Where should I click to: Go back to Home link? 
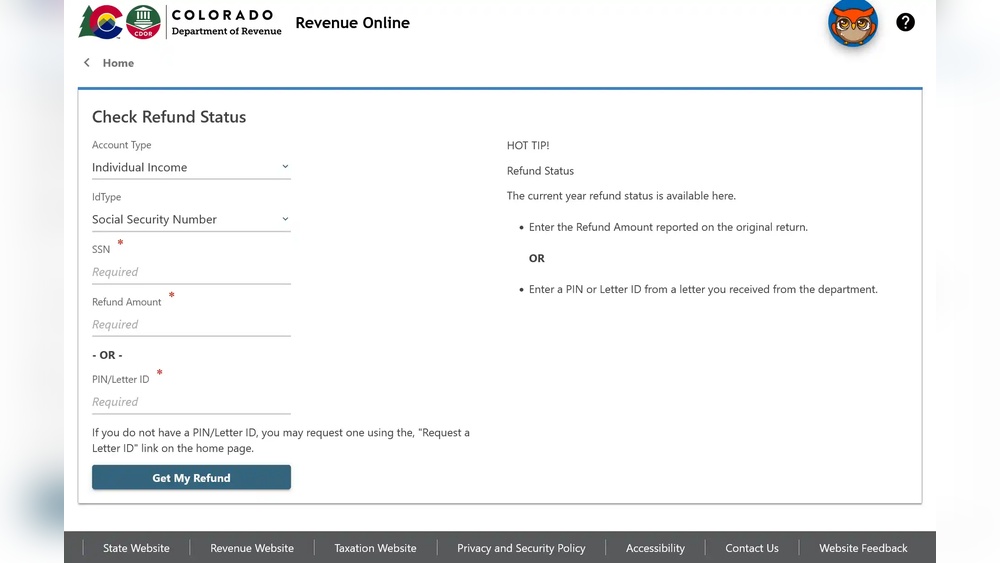[118, 63]
